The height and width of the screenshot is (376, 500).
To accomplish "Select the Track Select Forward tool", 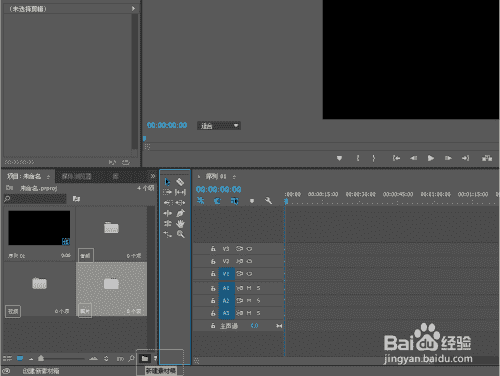I will (167, 192).
